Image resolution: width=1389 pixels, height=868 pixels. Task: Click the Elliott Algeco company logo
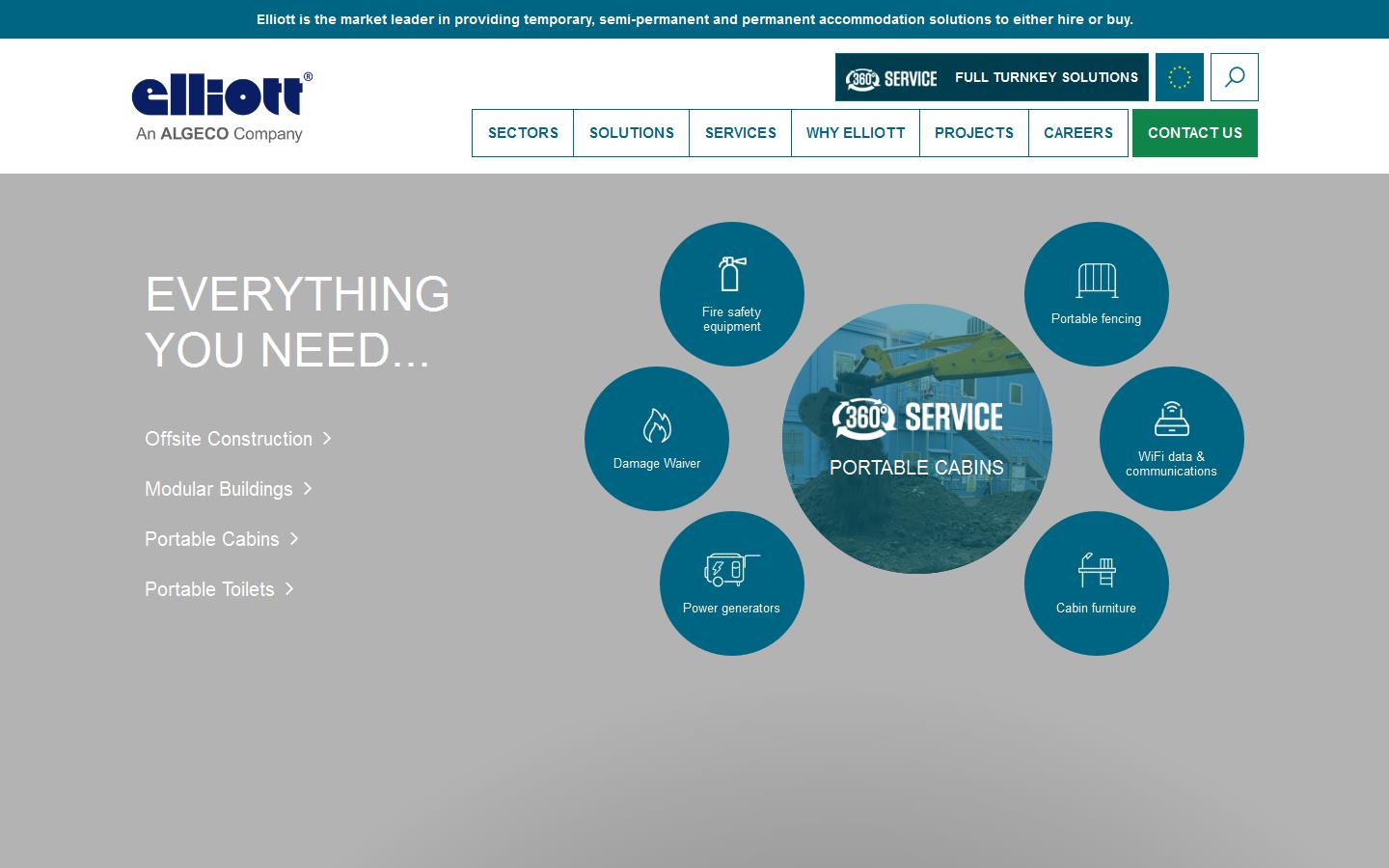pos(222,107)
